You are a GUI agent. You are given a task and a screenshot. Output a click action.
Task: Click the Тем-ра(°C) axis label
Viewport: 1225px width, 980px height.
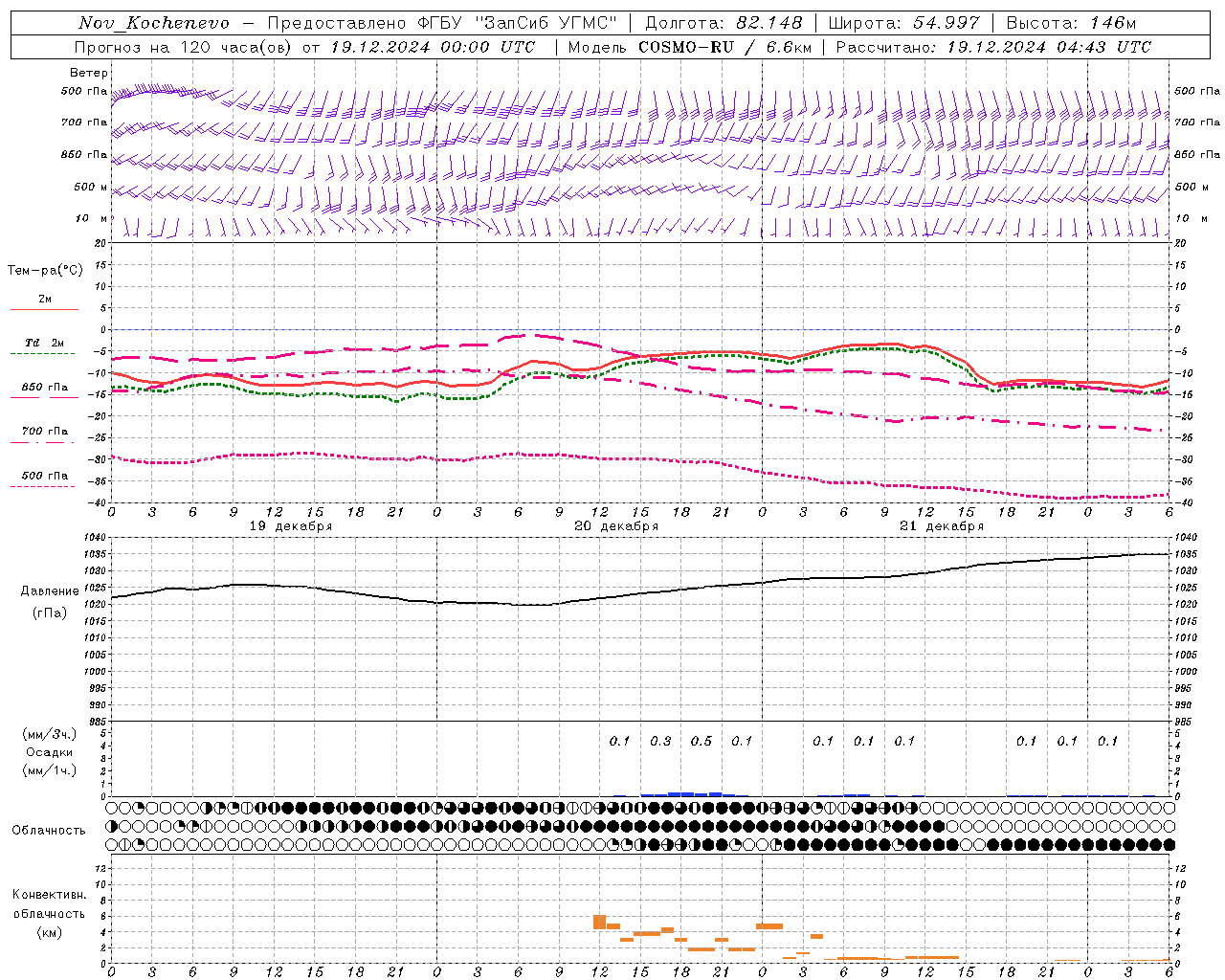pos(45,271)
